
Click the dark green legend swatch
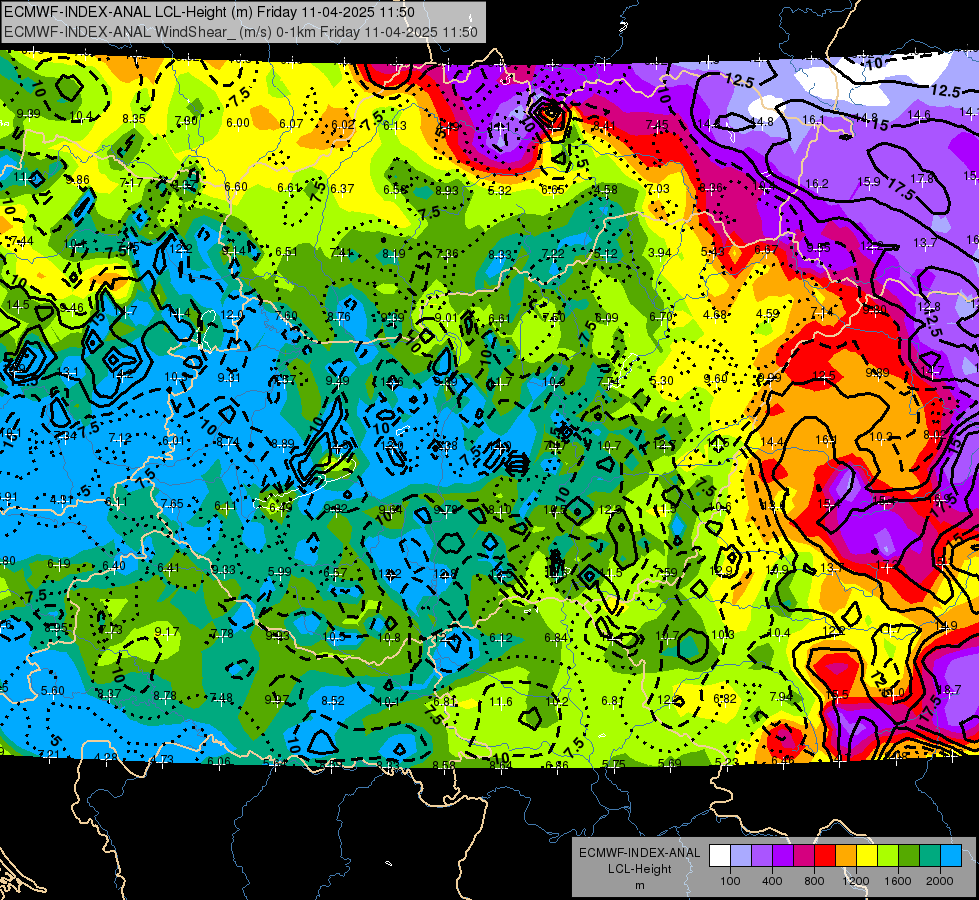tap(909, 856)
